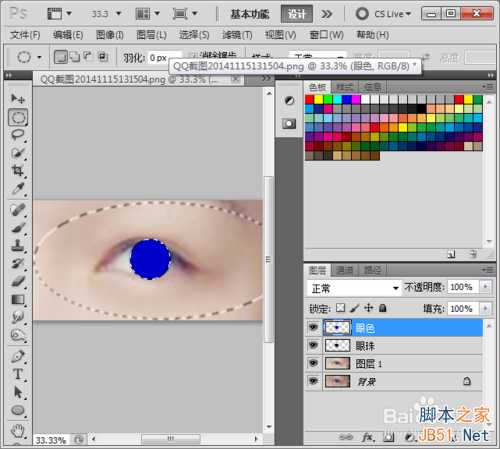The height and width of the screenshot is (449, 500).
Task: Open the 图层(L) menu
Action: pyautogui.click(x=151, y=35)
